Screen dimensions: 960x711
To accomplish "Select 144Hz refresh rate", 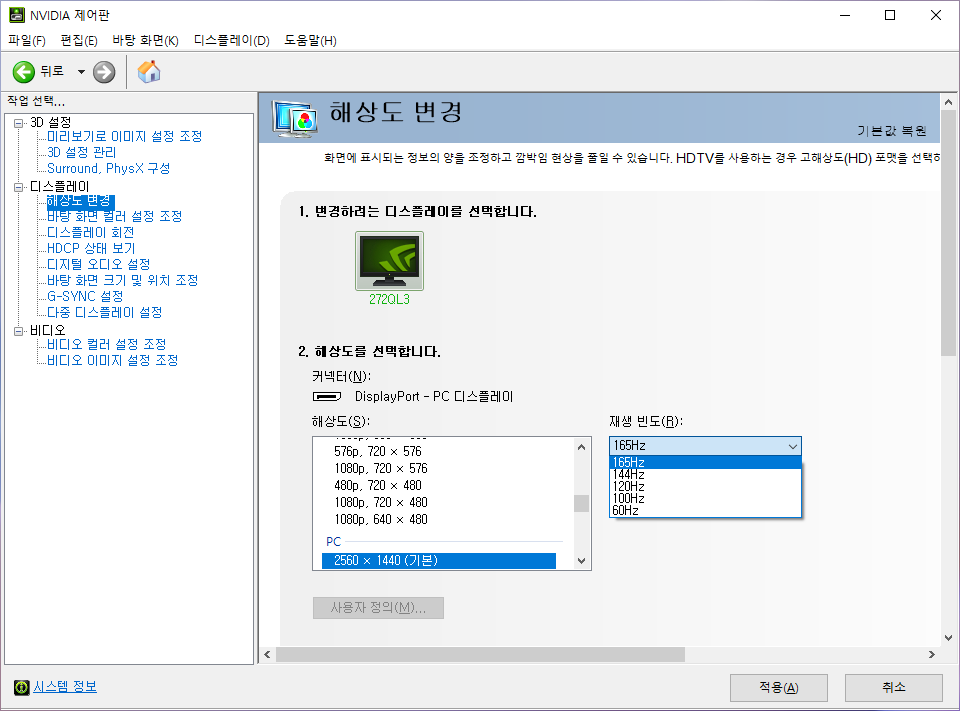I will [x=705, y=475].
